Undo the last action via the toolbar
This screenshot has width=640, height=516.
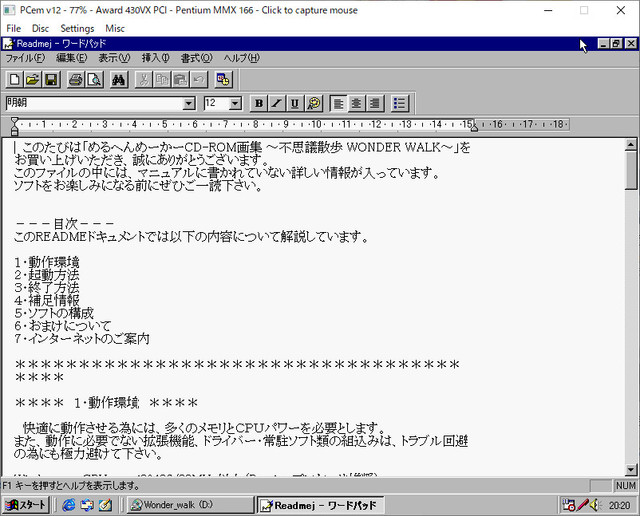pos(199,80)
